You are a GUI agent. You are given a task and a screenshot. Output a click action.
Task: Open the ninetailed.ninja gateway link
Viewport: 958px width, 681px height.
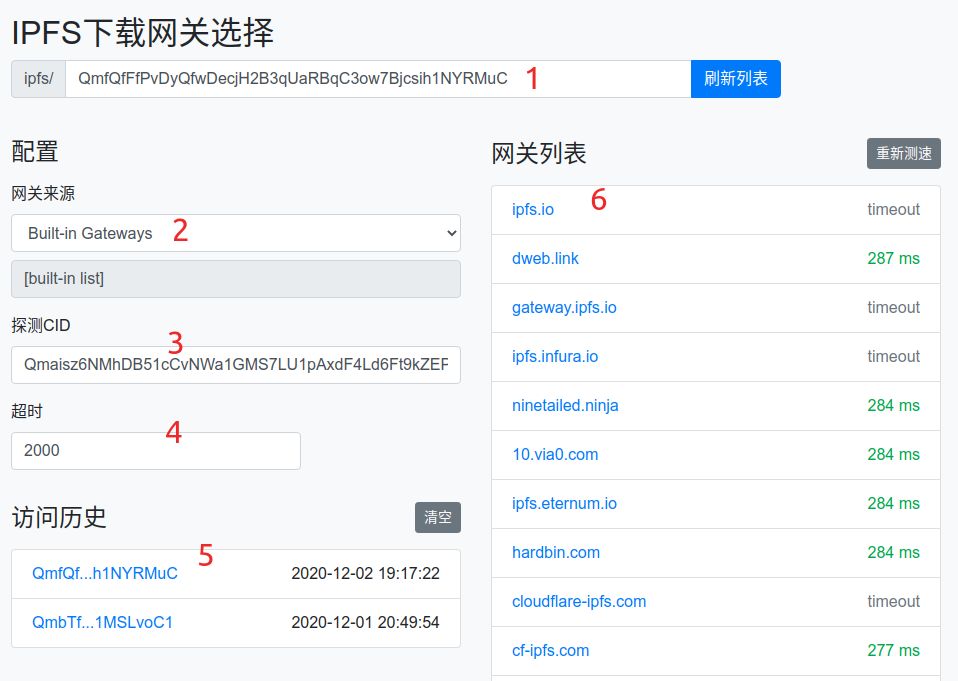(565, 406)
